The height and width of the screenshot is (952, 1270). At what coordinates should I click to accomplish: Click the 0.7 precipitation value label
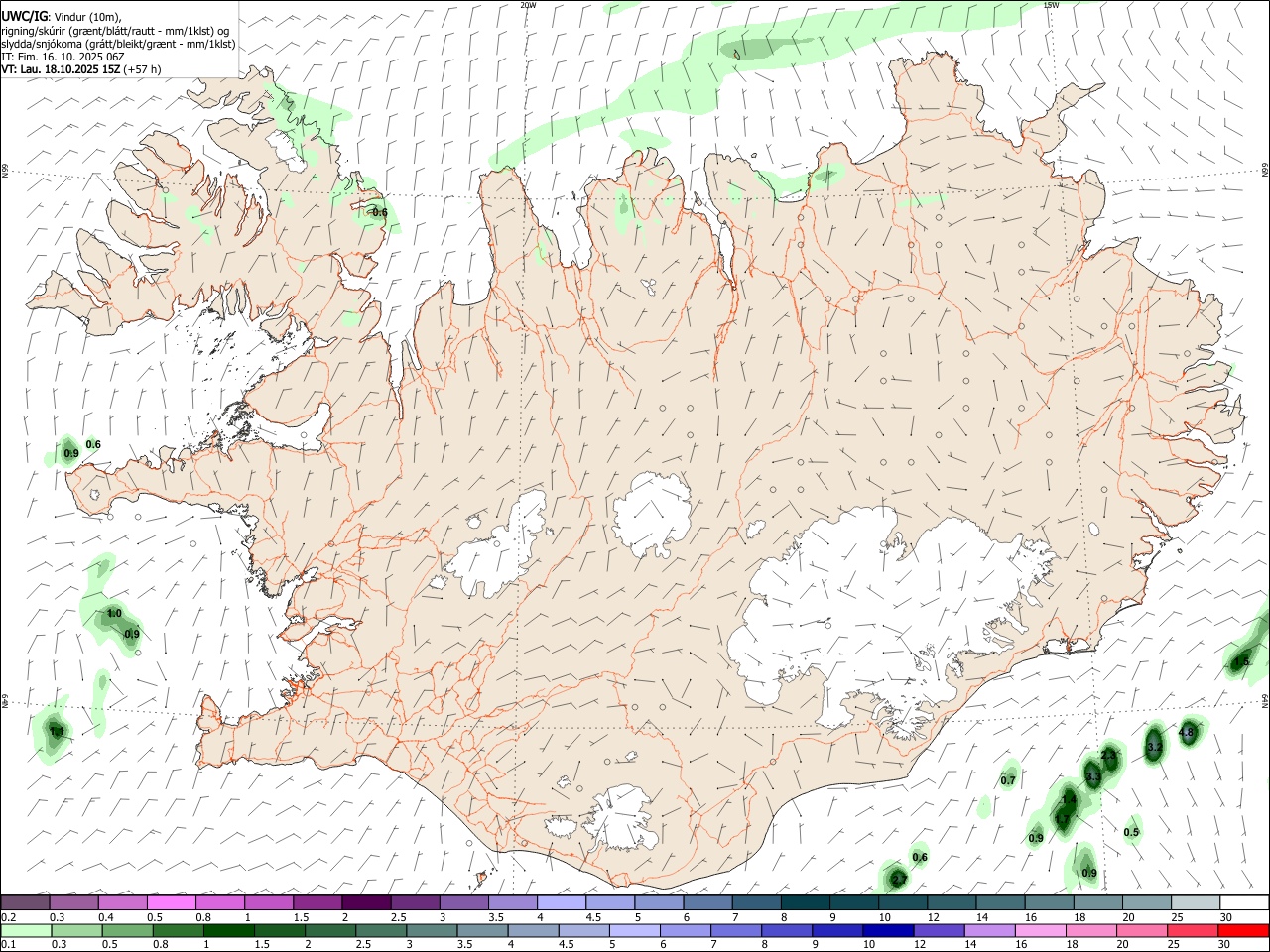1008,780
